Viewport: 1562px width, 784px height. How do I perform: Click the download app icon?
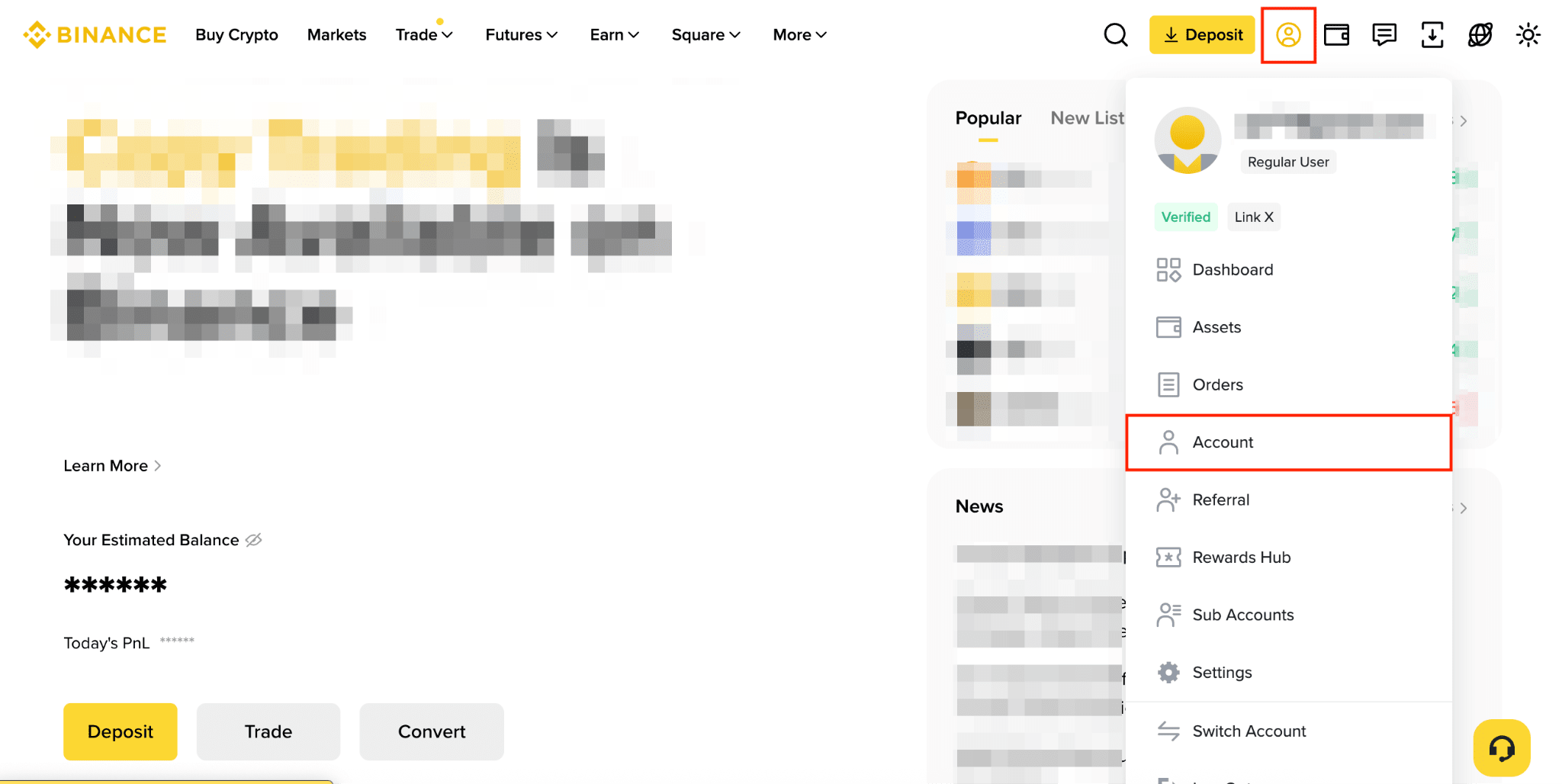(1432, 35)
